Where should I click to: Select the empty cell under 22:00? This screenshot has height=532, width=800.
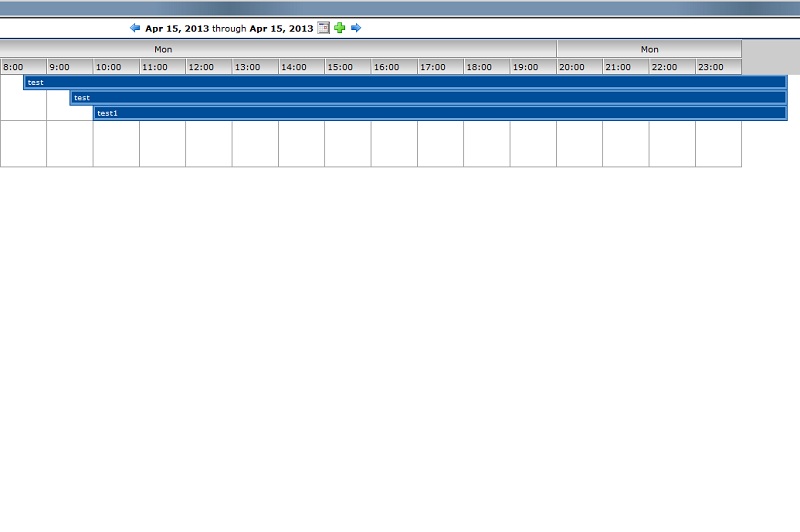(x=672, y=144)
